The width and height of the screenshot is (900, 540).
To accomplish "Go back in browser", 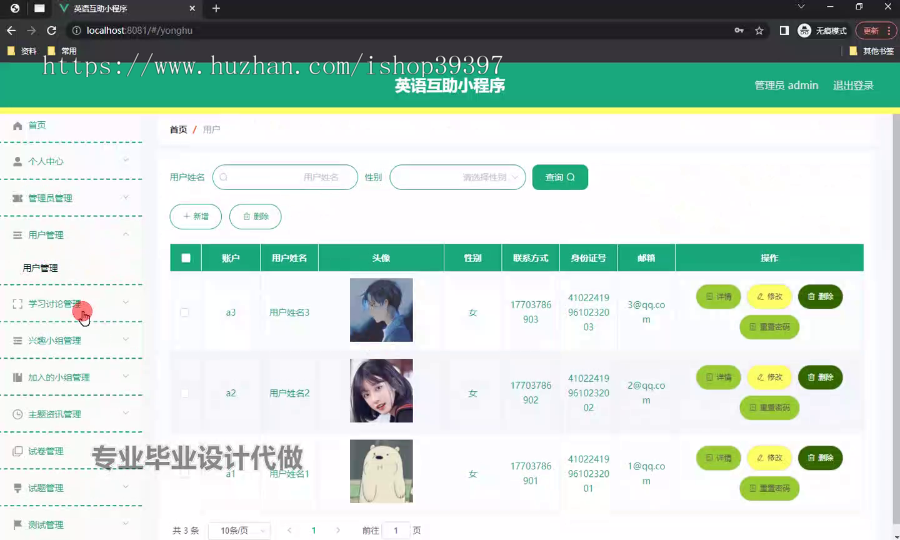I will (x=11, y=30).
